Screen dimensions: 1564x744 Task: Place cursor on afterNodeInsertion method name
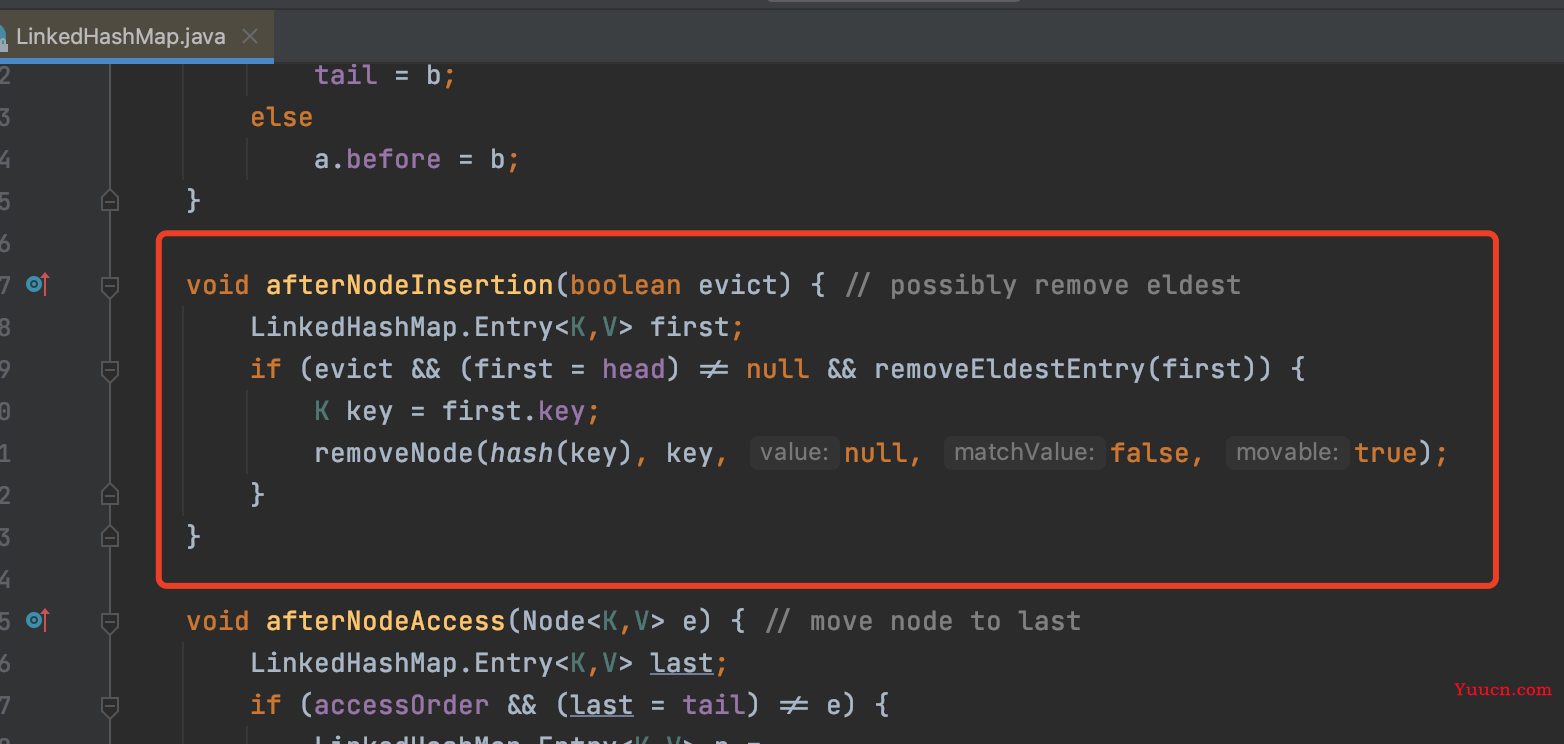click(409, 285)
